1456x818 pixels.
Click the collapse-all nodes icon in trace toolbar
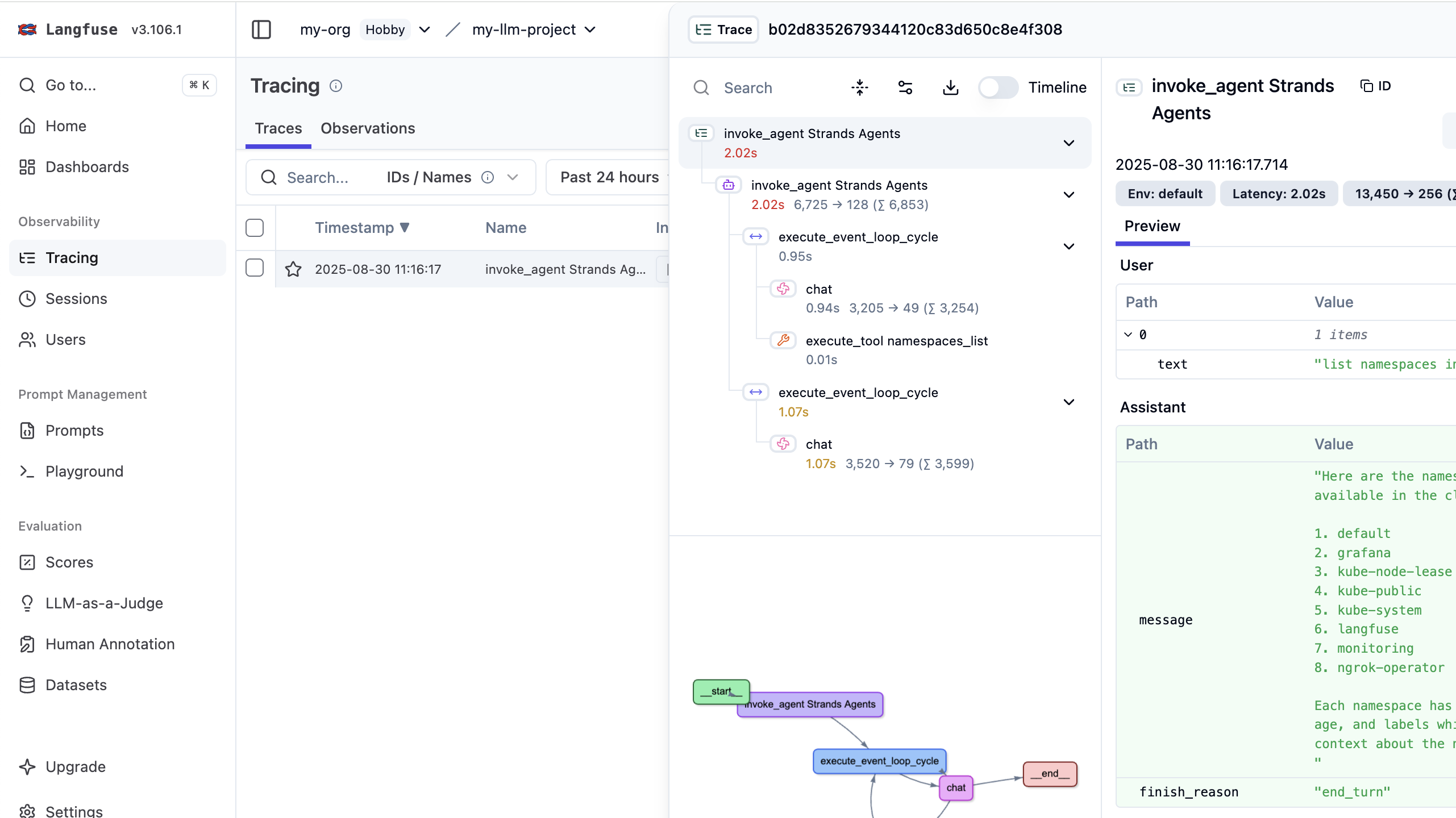coord(860,87)
